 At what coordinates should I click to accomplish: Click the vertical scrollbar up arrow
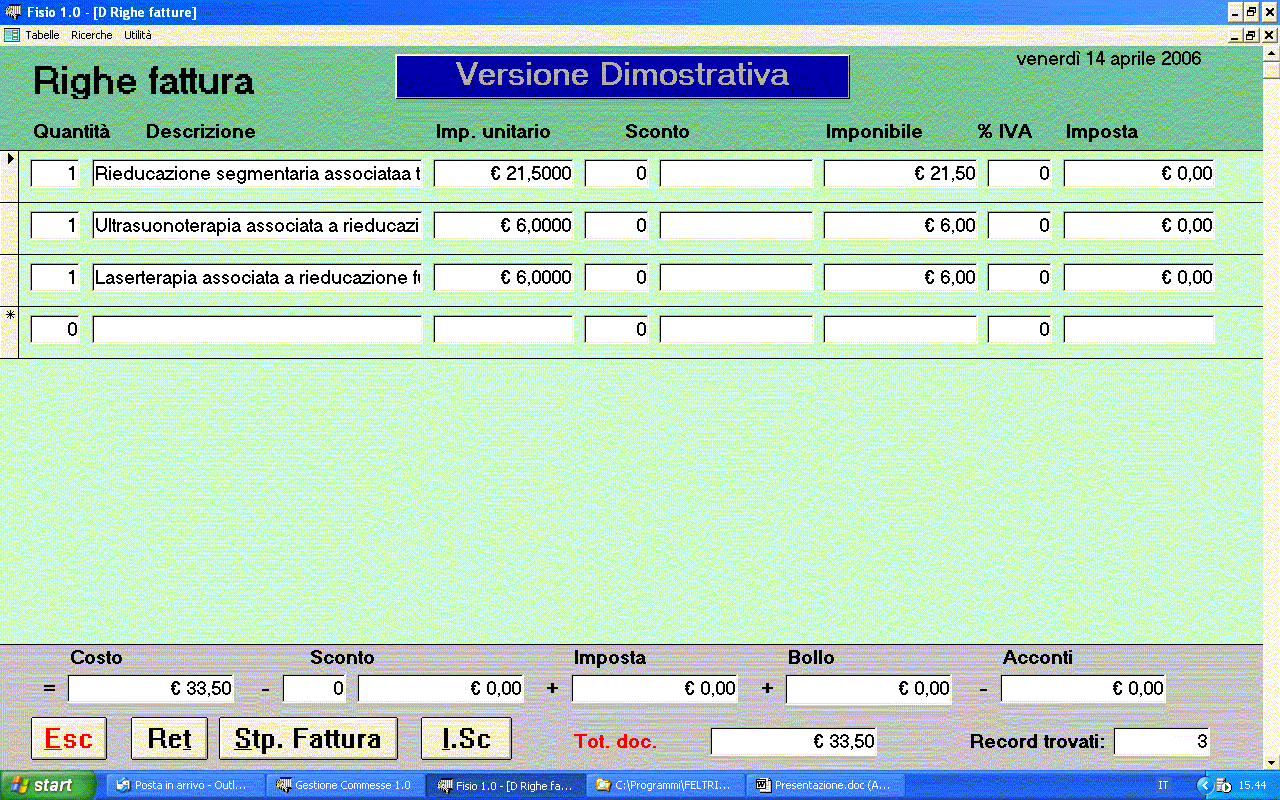pyautogui.click(x=1271, y=54)
